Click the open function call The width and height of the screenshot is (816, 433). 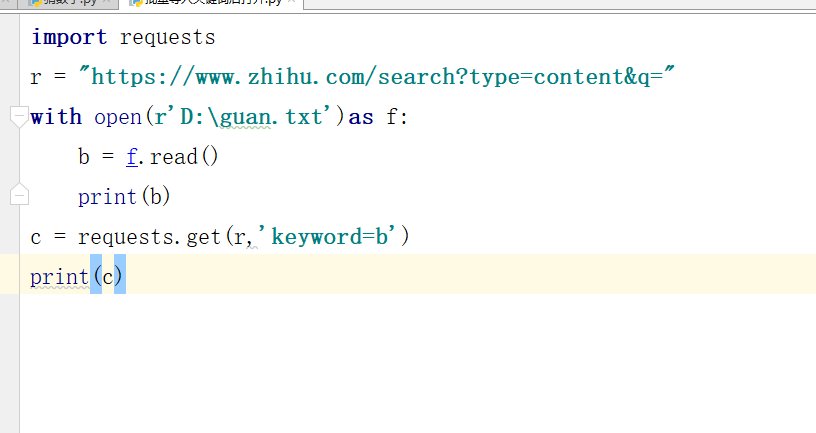click(x=117, y=117)
